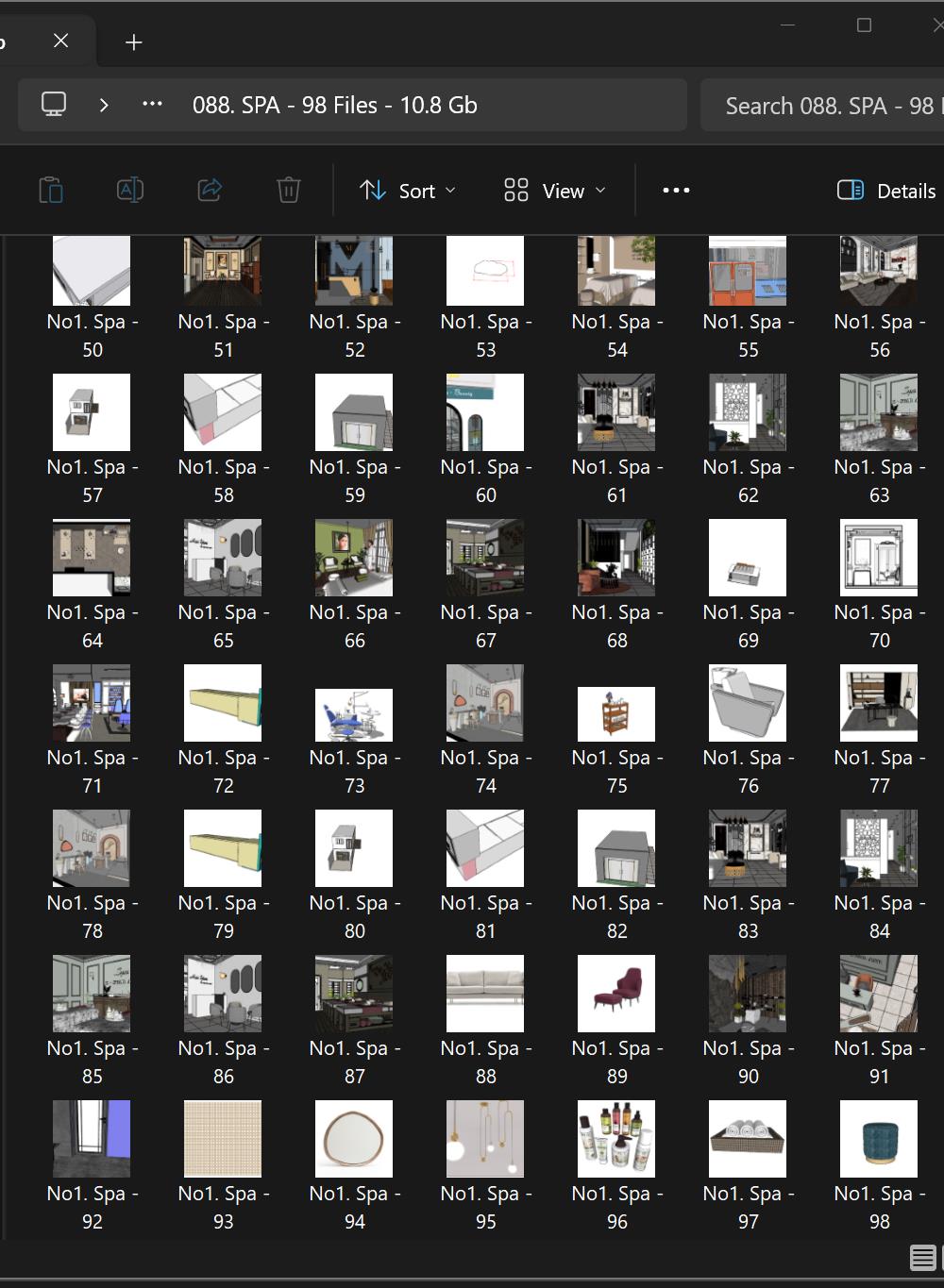The width and height of the screenshot is (944, 1288).
Task: Select towel tray file No1. Spa - 97
Action: (748, 1167)
